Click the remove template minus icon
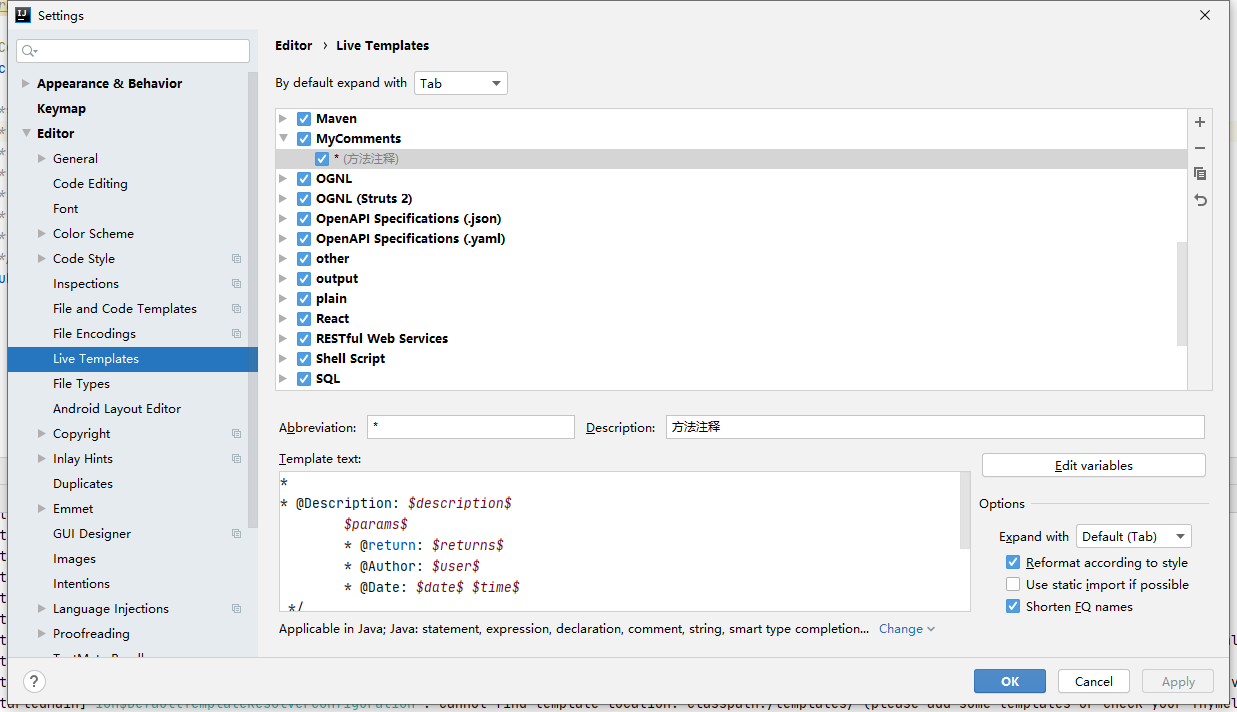The width and height of the screenshot is (1237, 712). coord(1200,148)
